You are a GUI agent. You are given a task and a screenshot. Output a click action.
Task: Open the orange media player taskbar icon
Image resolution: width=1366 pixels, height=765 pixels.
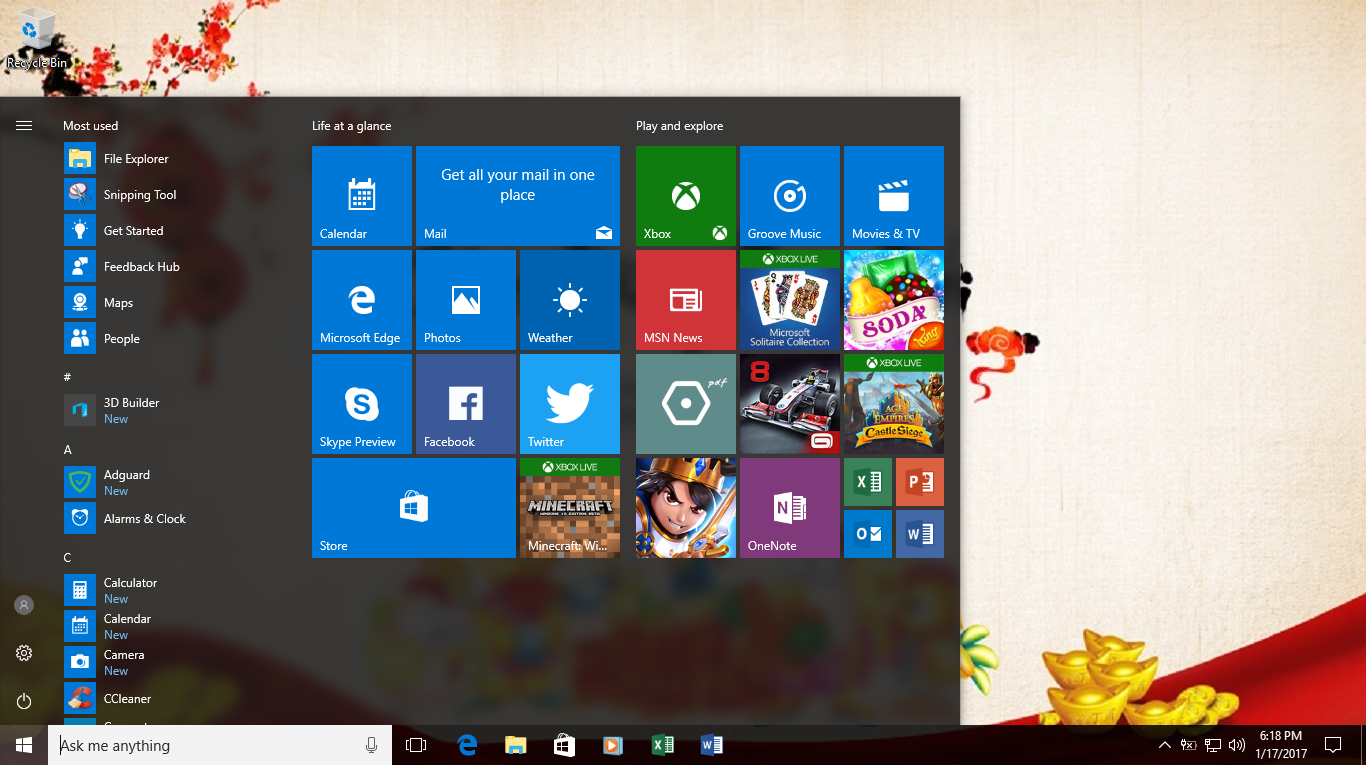click(613, 745)
